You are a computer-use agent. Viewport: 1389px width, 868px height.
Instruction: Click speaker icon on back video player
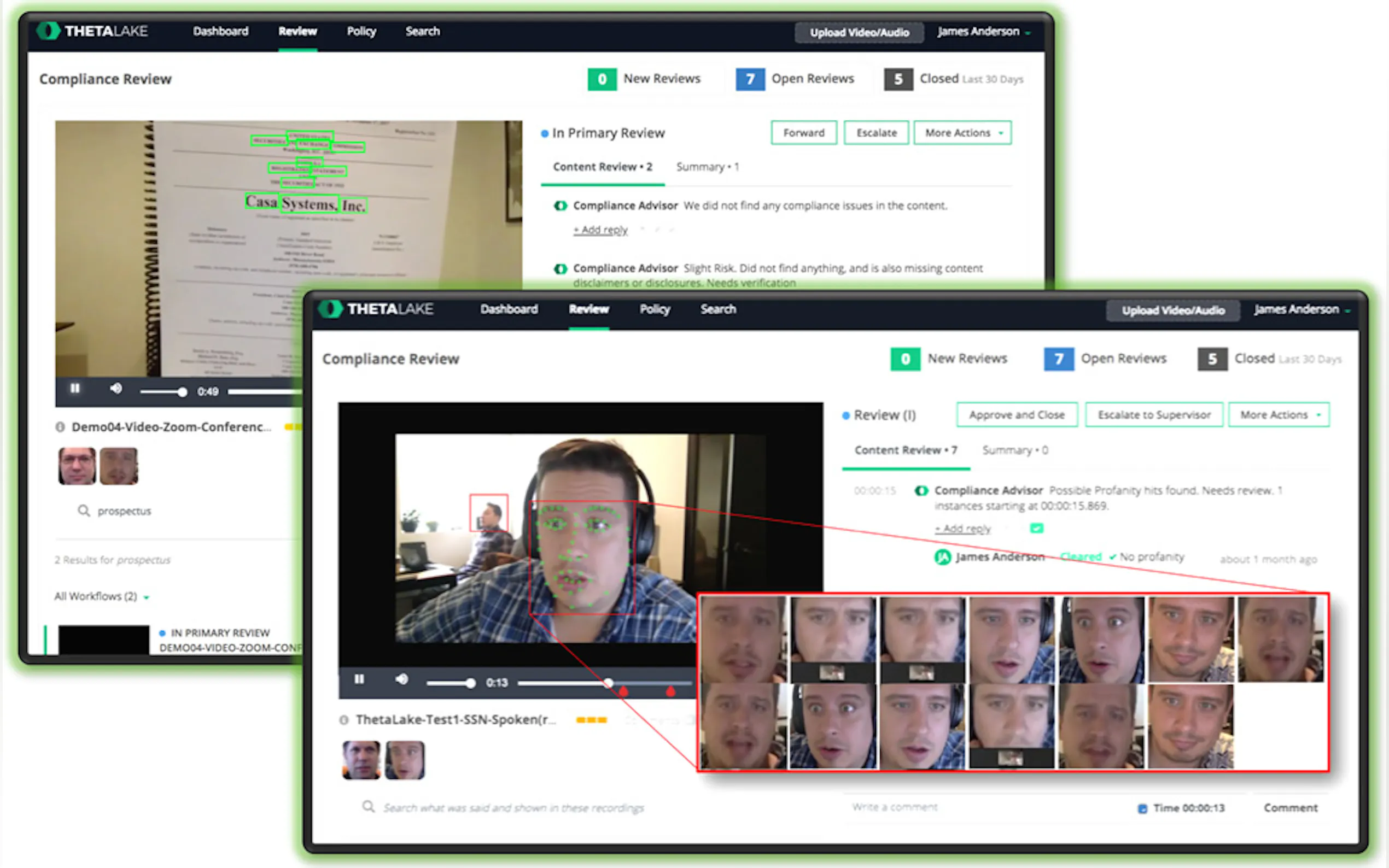(x=116, y=389)
